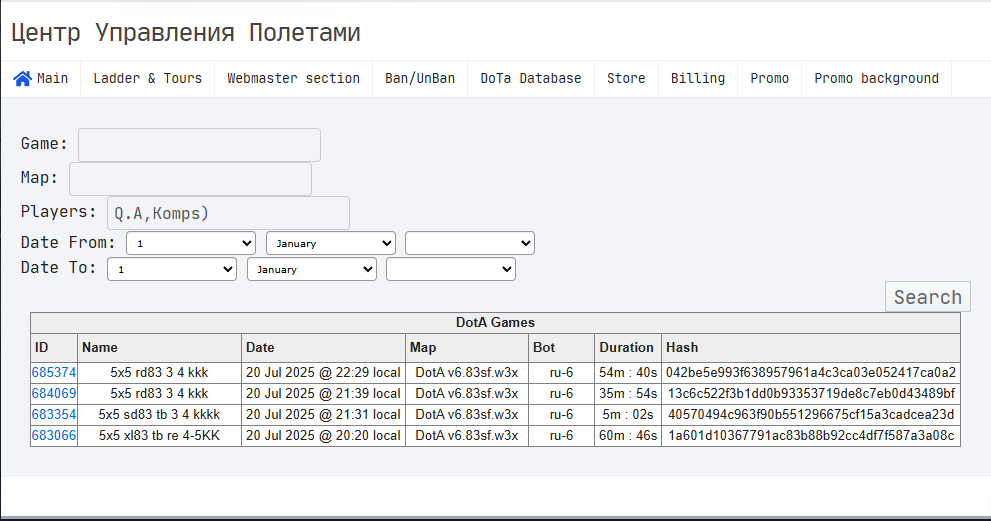Click duration 5m : 02s
This screenshot has width=991, height=521.
point(628,414)
